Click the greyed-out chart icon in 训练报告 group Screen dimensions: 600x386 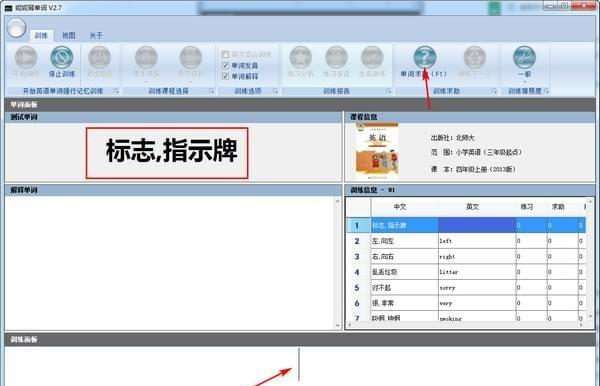coord(372,58)
